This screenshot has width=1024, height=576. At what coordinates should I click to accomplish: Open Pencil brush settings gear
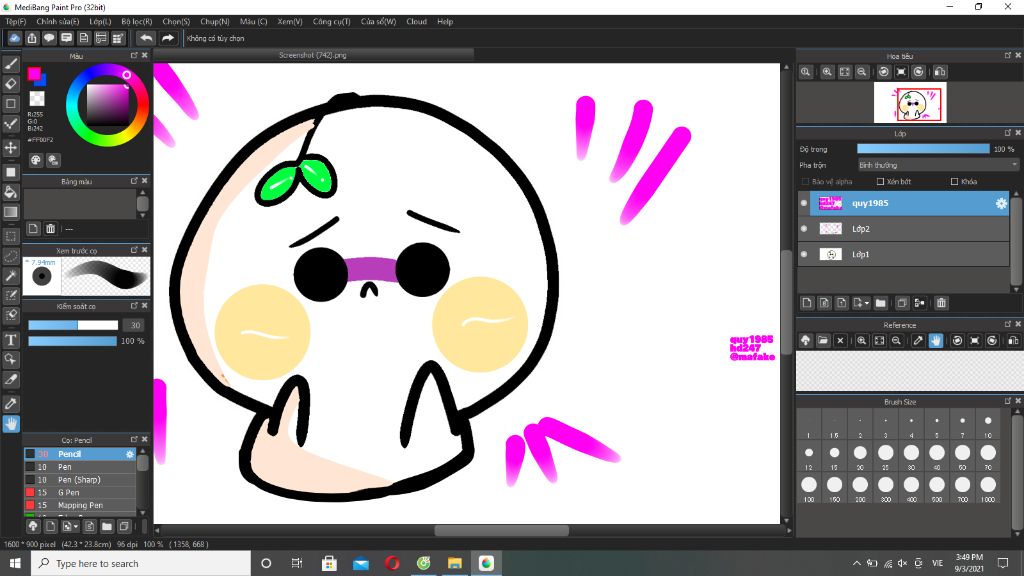129,454
